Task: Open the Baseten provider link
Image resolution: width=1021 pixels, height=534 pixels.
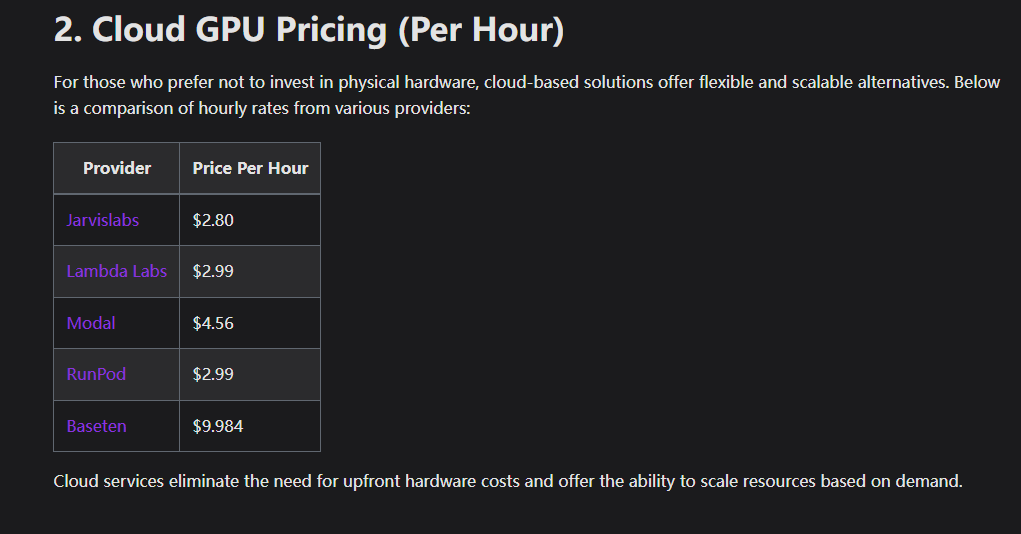Action: click(x=96, y=426)
